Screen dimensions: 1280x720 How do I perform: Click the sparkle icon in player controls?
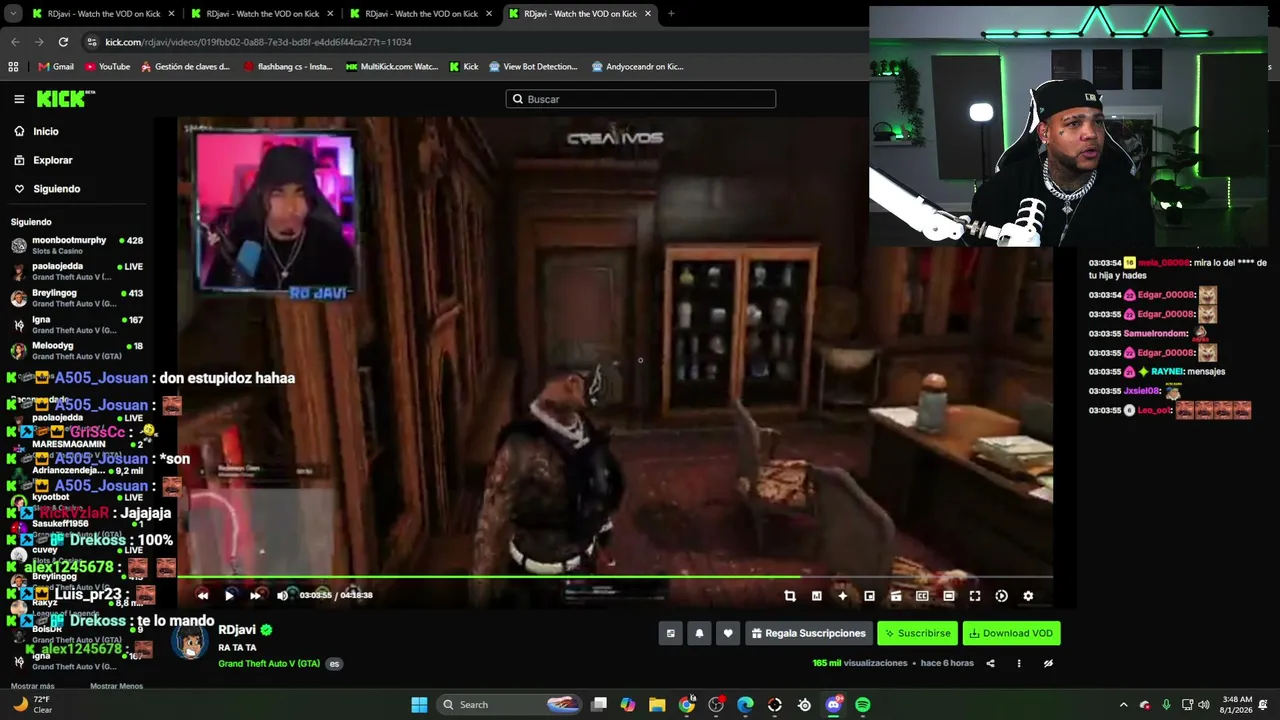click(843, 596)
